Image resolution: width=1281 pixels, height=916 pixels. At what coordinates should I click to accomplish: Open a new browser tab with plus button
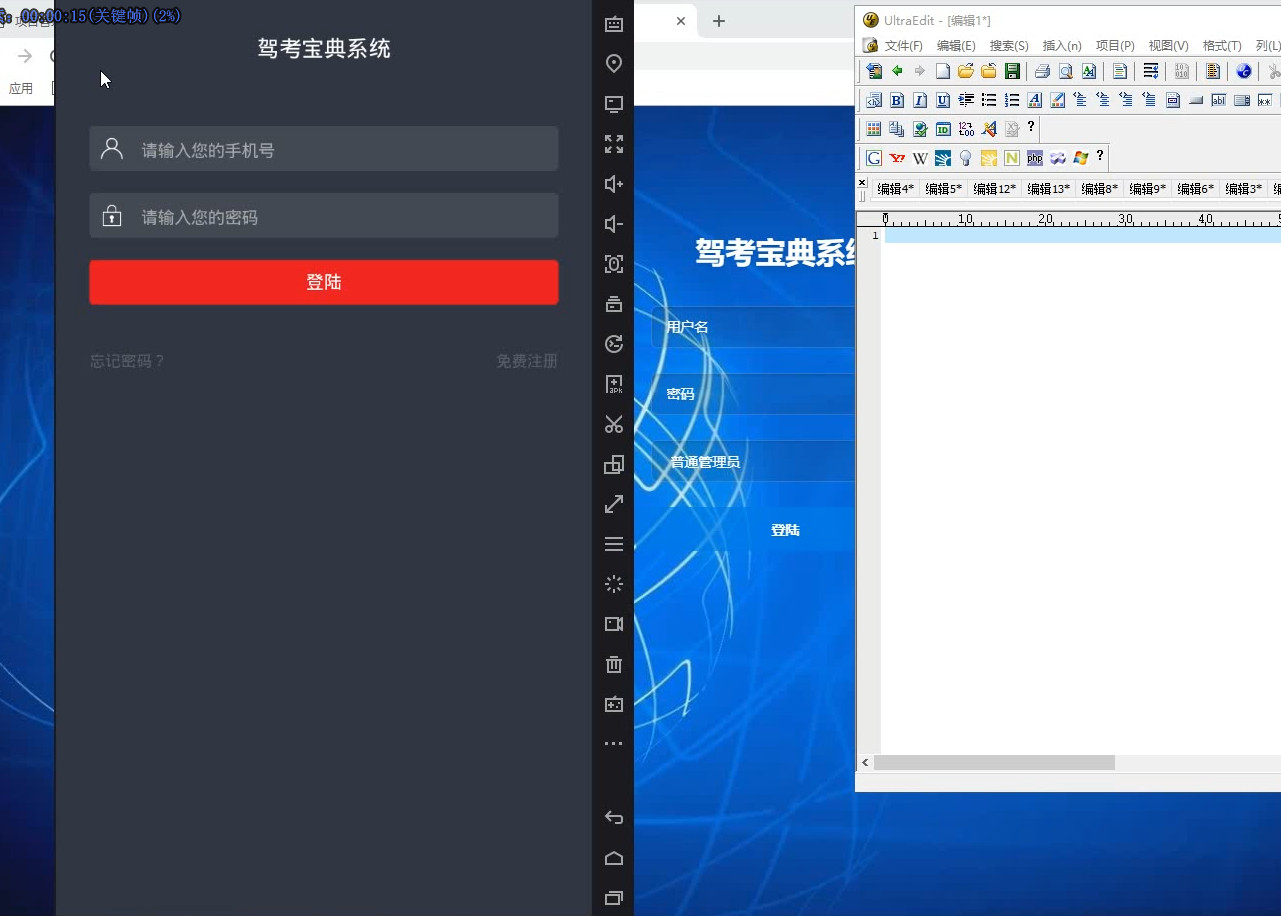(x=718, y=21)
